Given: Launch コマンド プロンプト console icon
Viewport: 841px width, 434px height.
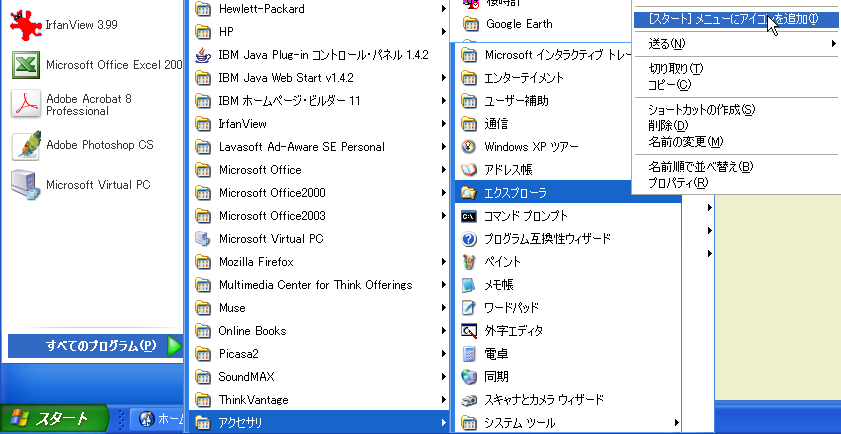Looking at the screenshot, I should (469, 216).
